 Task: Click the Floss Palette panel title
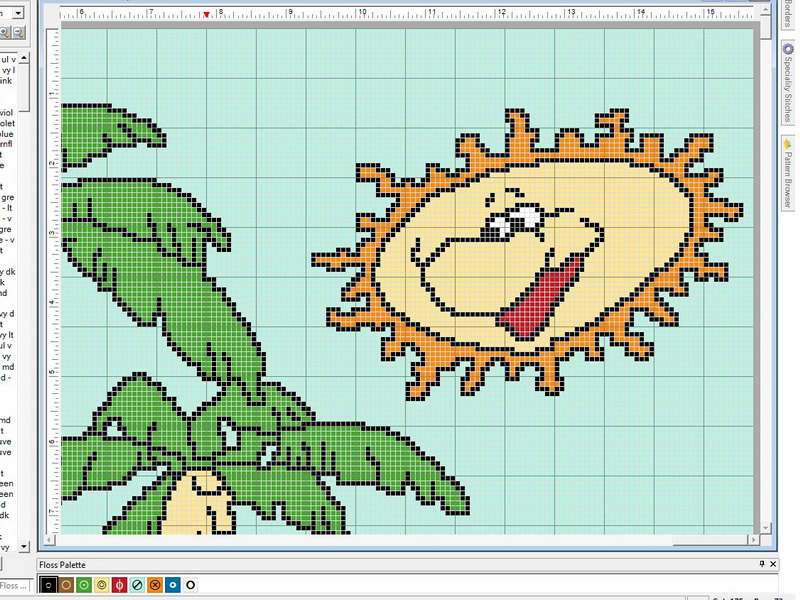point(62,564)
